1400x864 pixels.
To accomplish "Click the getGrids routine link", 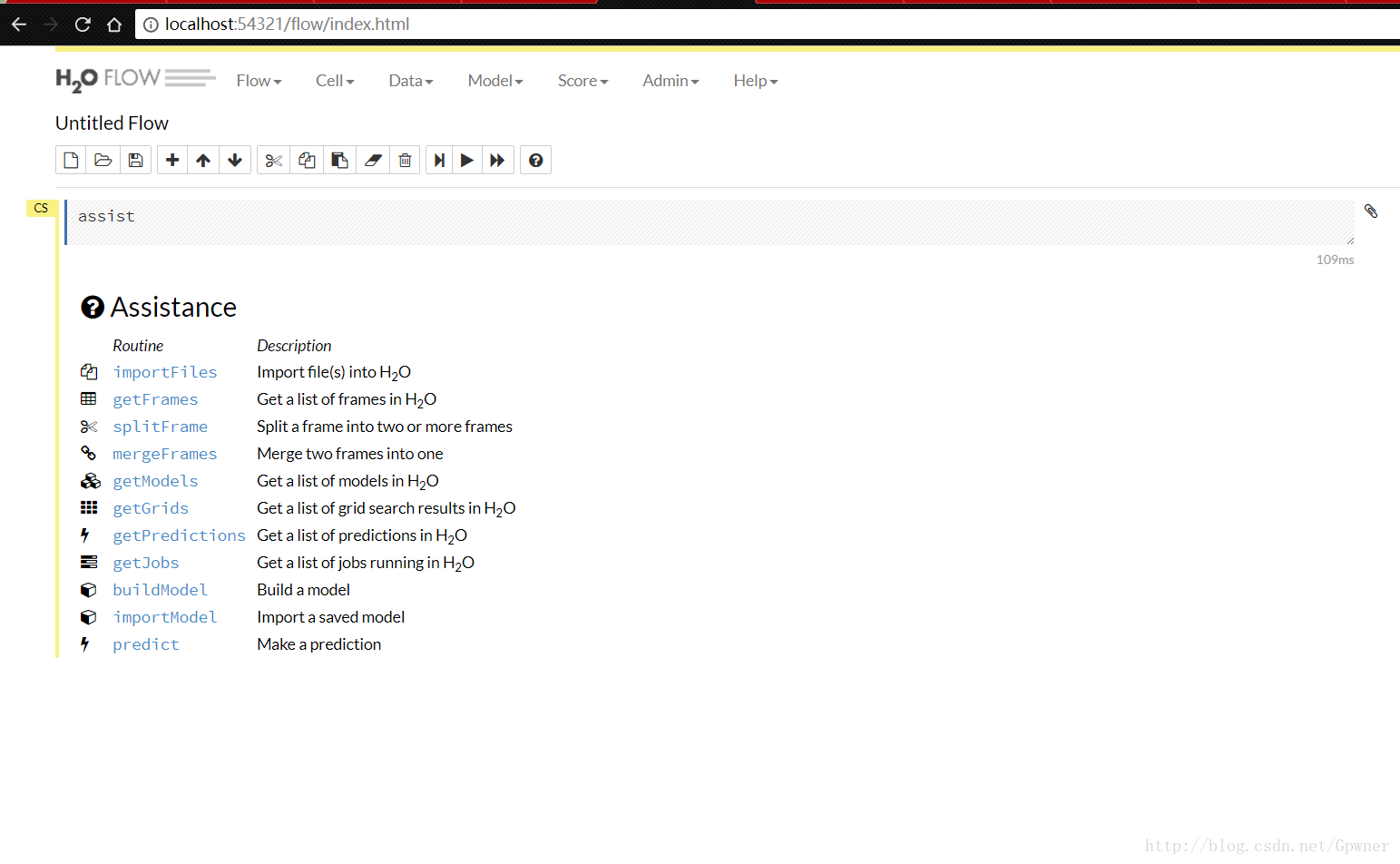I will pyautogui.click(x=151, y=508).
